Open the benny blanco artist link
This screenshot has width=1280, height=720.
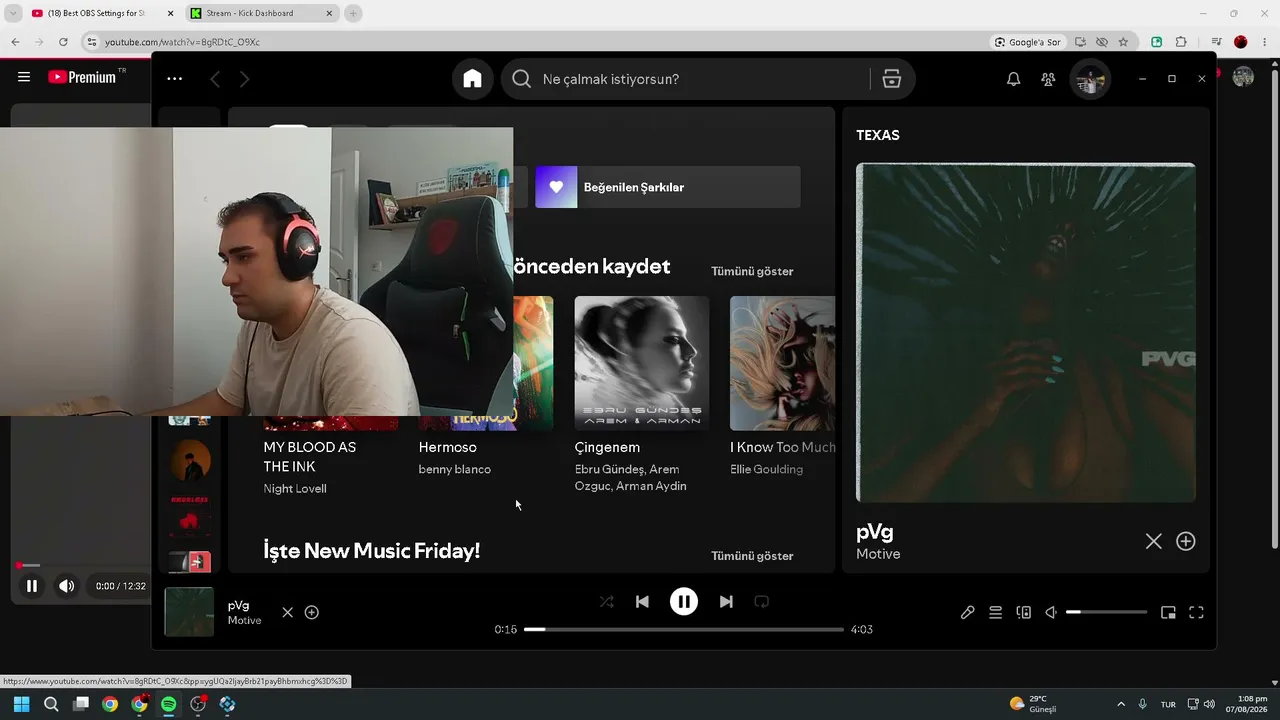tap(455, 469)
